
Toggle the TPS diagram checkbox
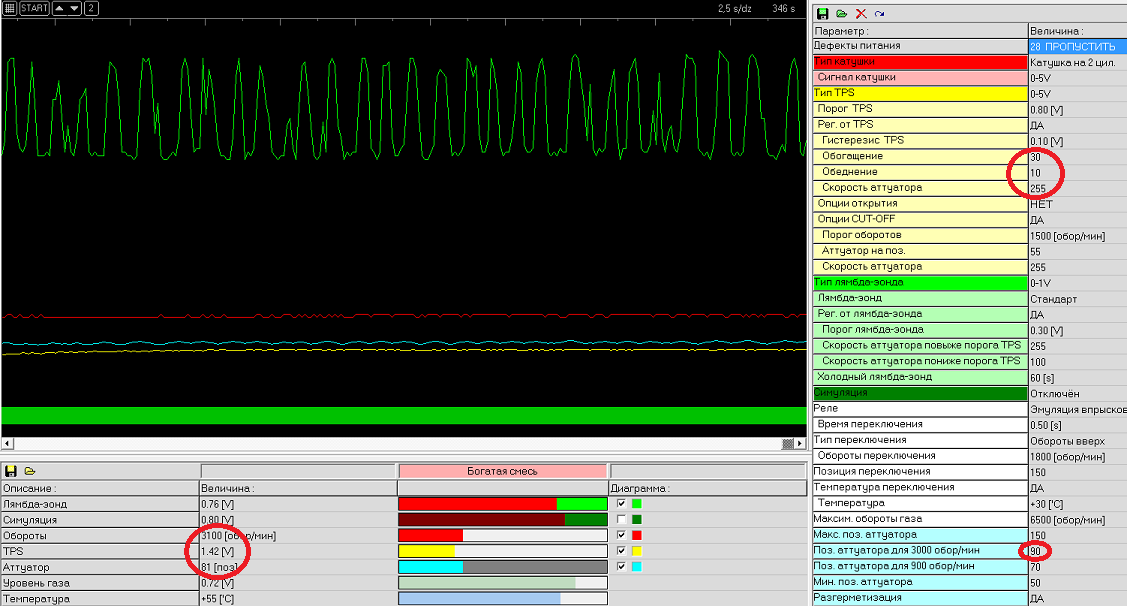pyautogui.click(x=622, y=551)
